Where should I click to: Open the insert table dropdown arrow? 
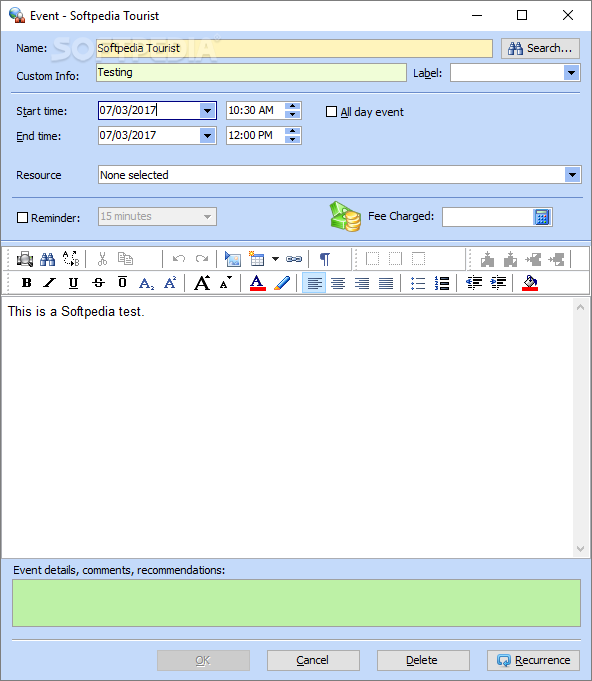(275, 259)
